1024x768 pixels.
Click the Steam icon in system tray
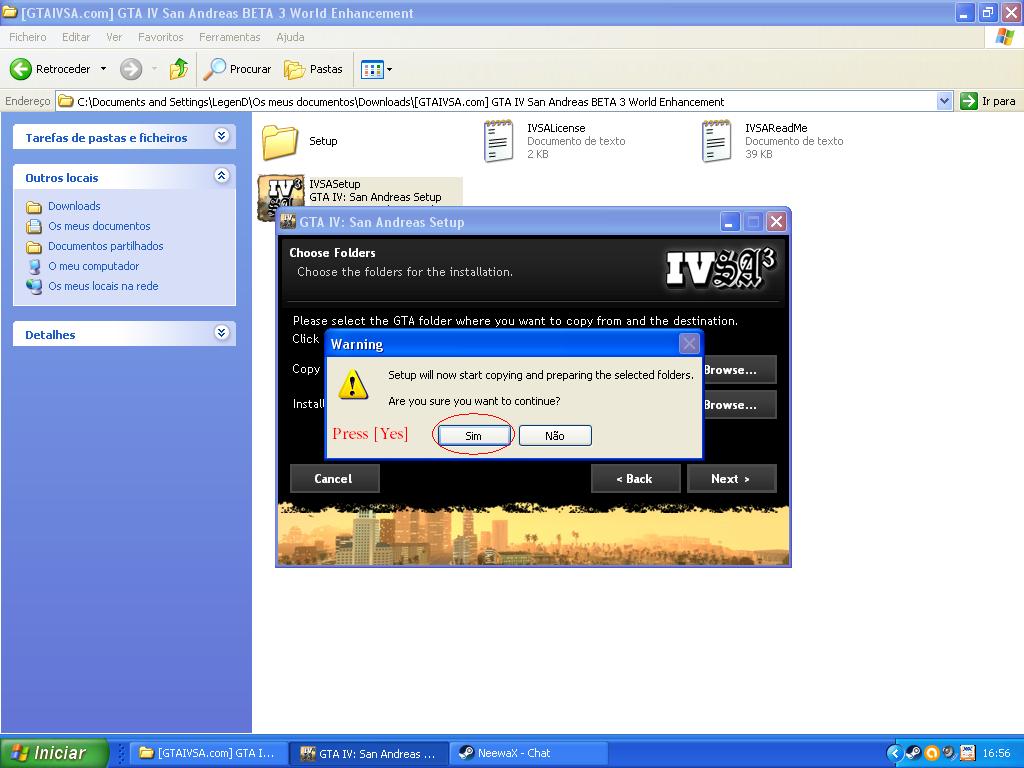coord(914,754)
